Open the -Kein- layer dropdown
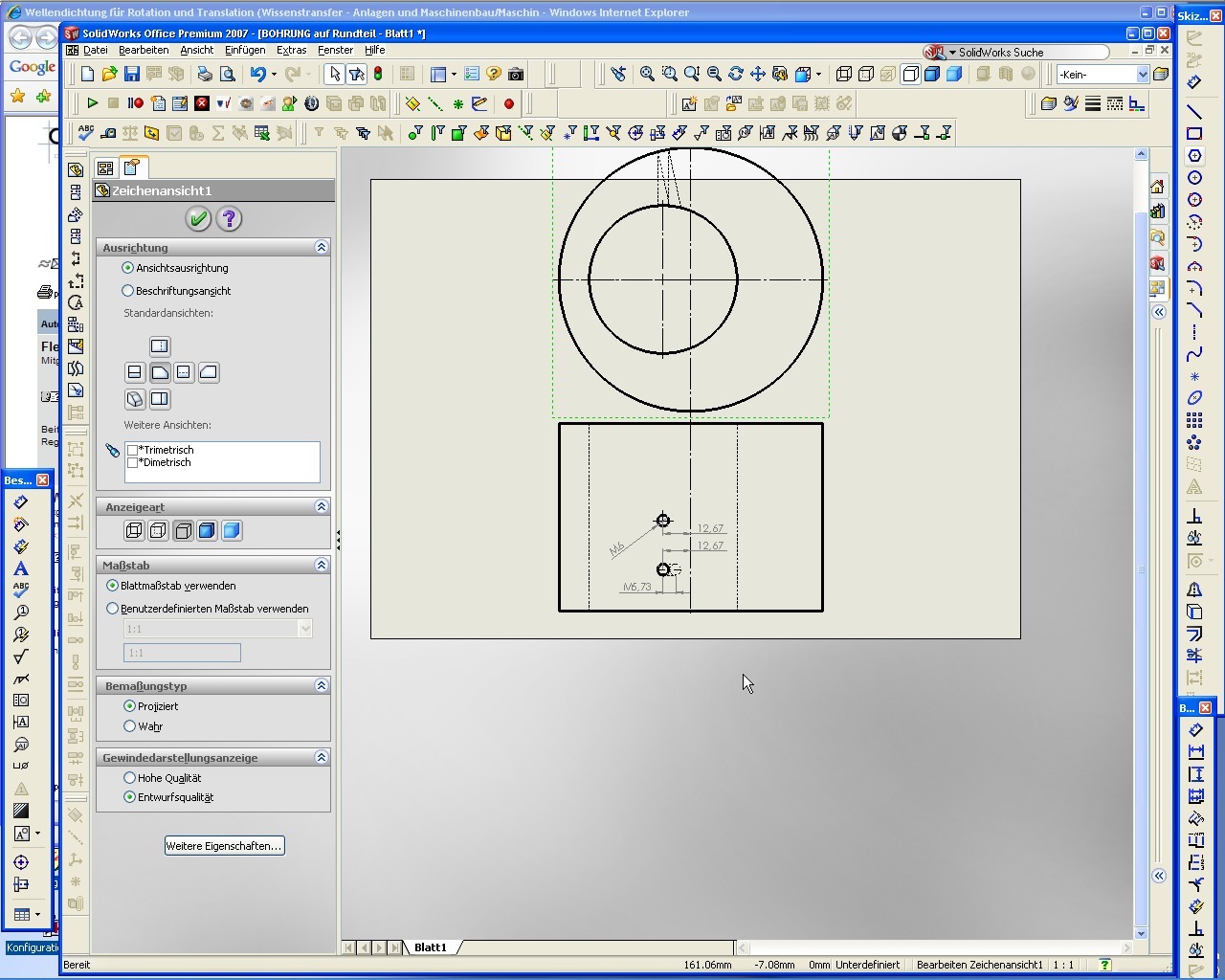The width and height of the screenshot is (1225, 980). click(1142, 75)
